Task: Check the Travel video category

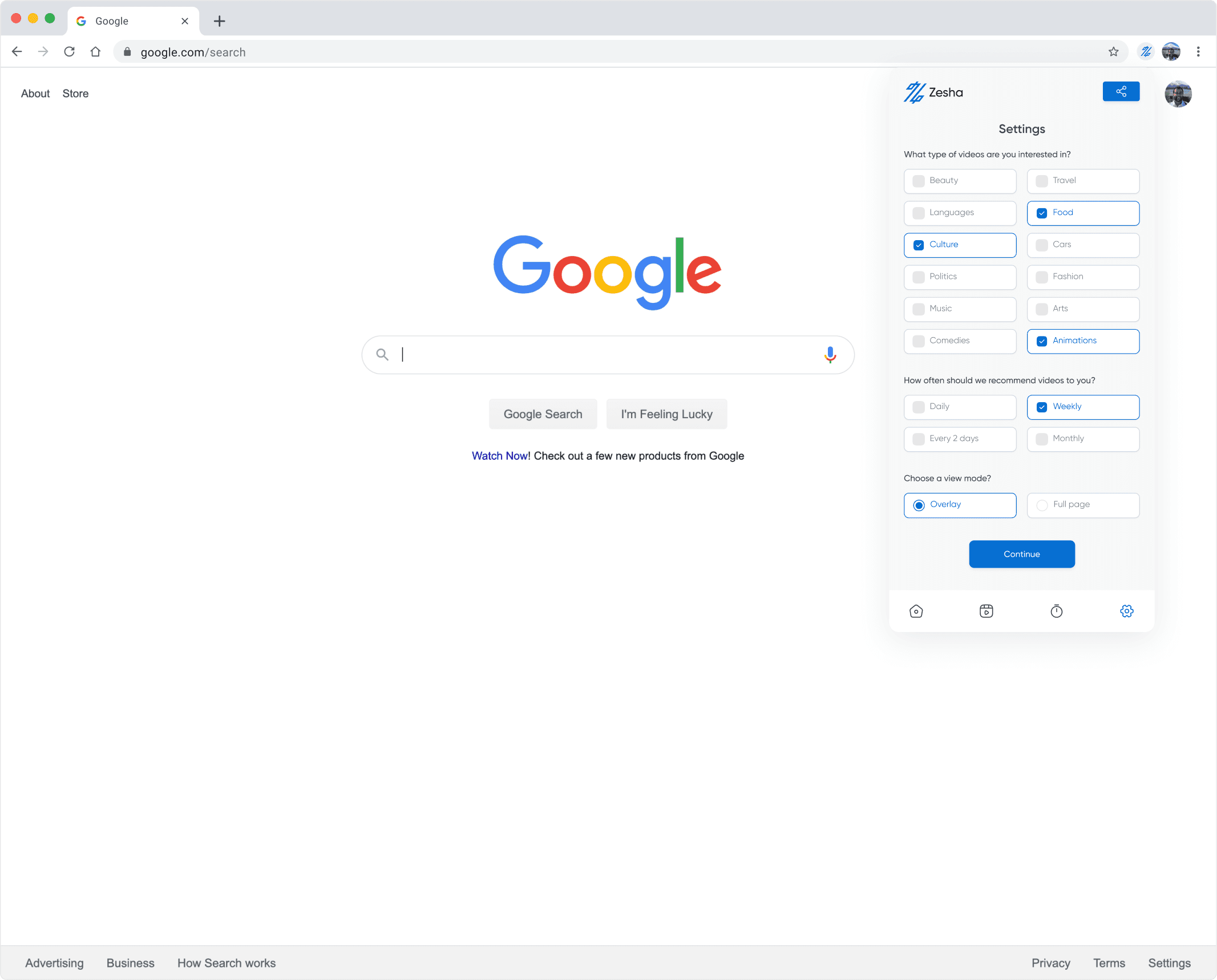Action: pos(1083,181)
